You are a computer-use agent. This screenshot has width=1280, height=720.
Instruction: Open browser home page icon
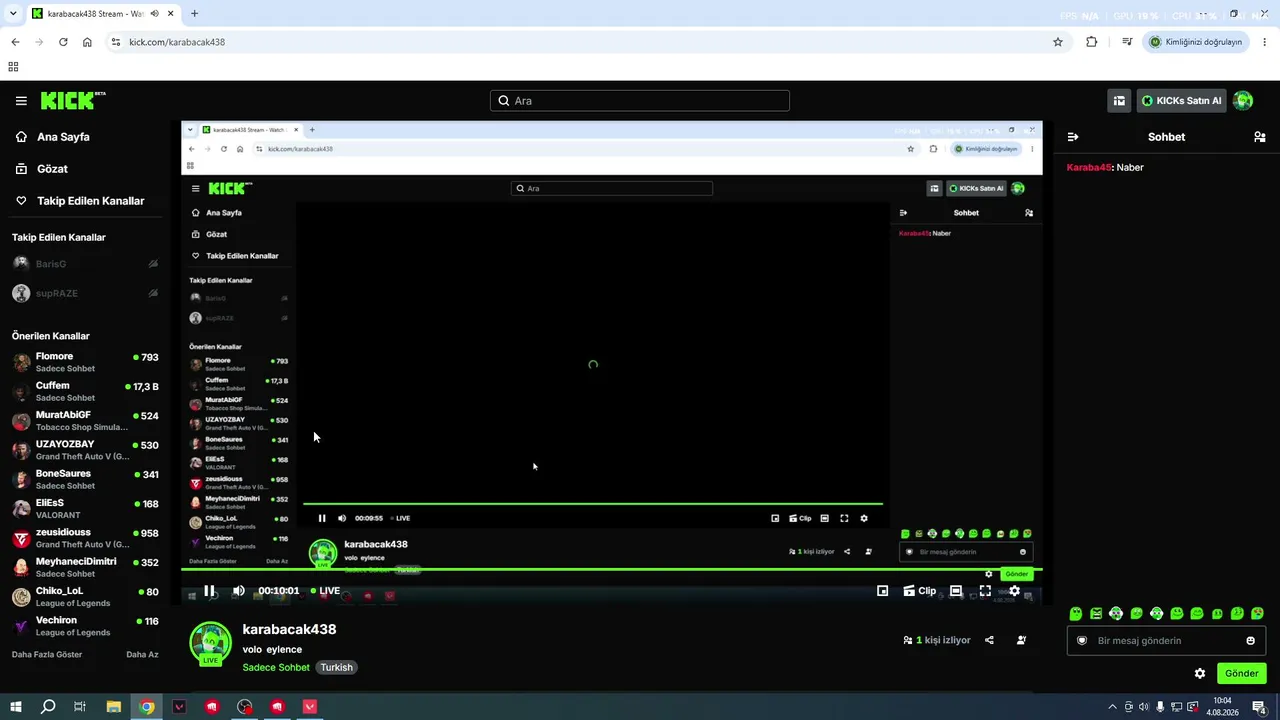[87, 42]
